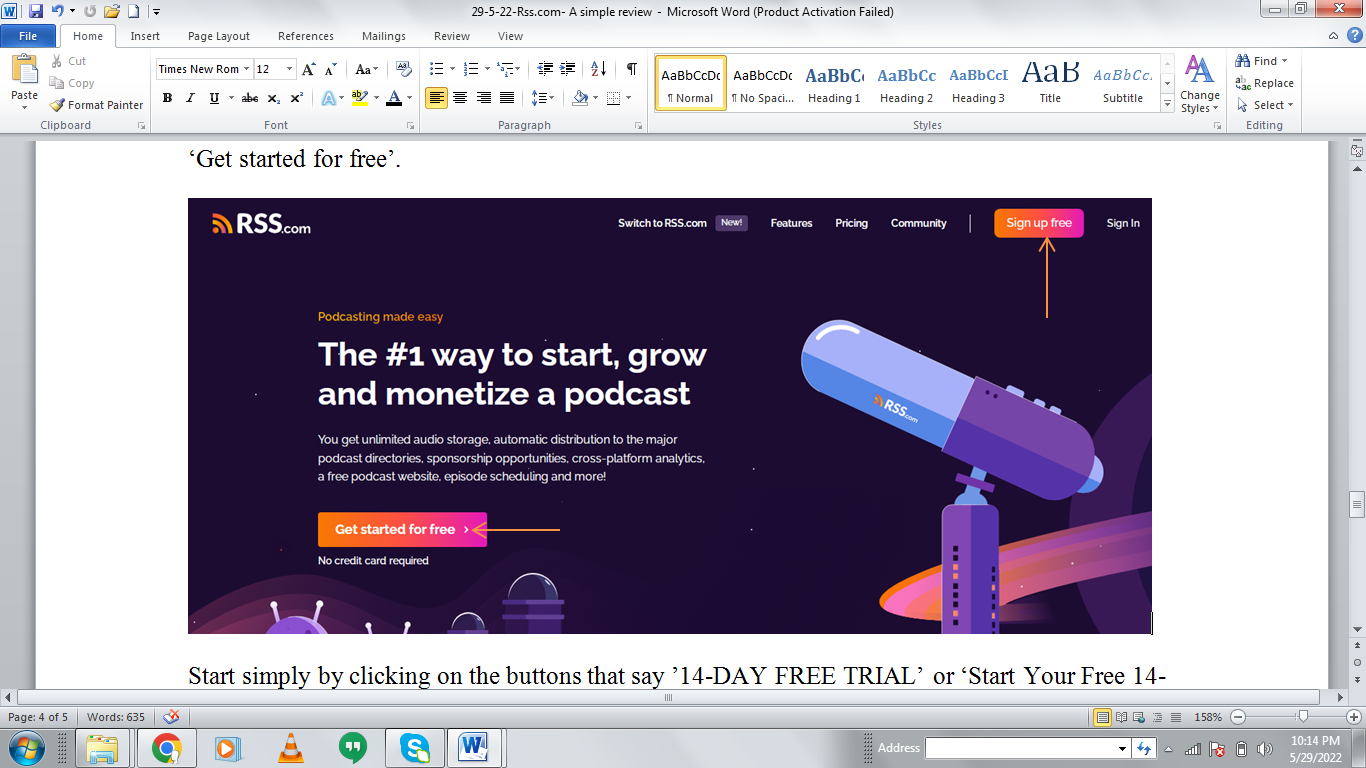Screen dimensions: 1366x768
Task: Apply the Title style
Action: pyautogui.click(x=1050, y=84)
